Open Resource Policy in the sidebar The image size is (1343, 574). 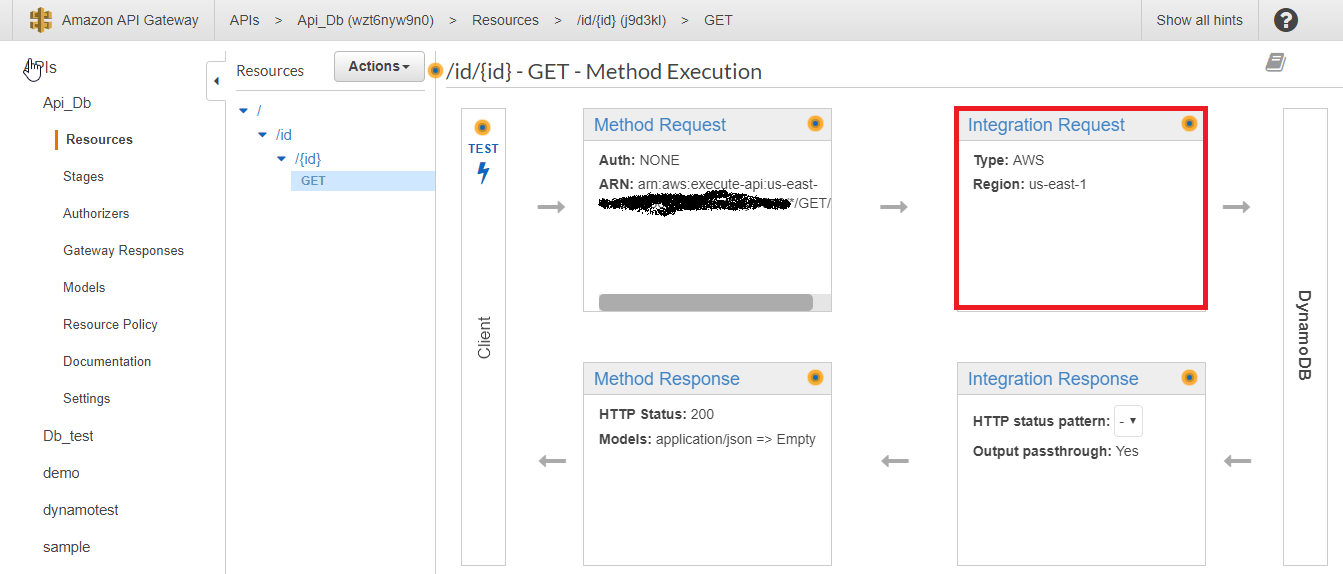pyautogui.click(x=110, y=325)
